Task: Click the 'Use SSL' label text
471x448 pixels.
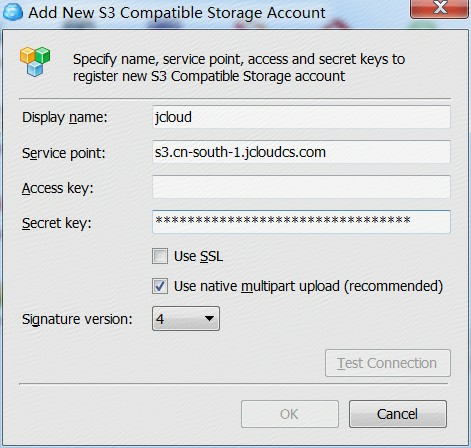Action: pos(198,256)
